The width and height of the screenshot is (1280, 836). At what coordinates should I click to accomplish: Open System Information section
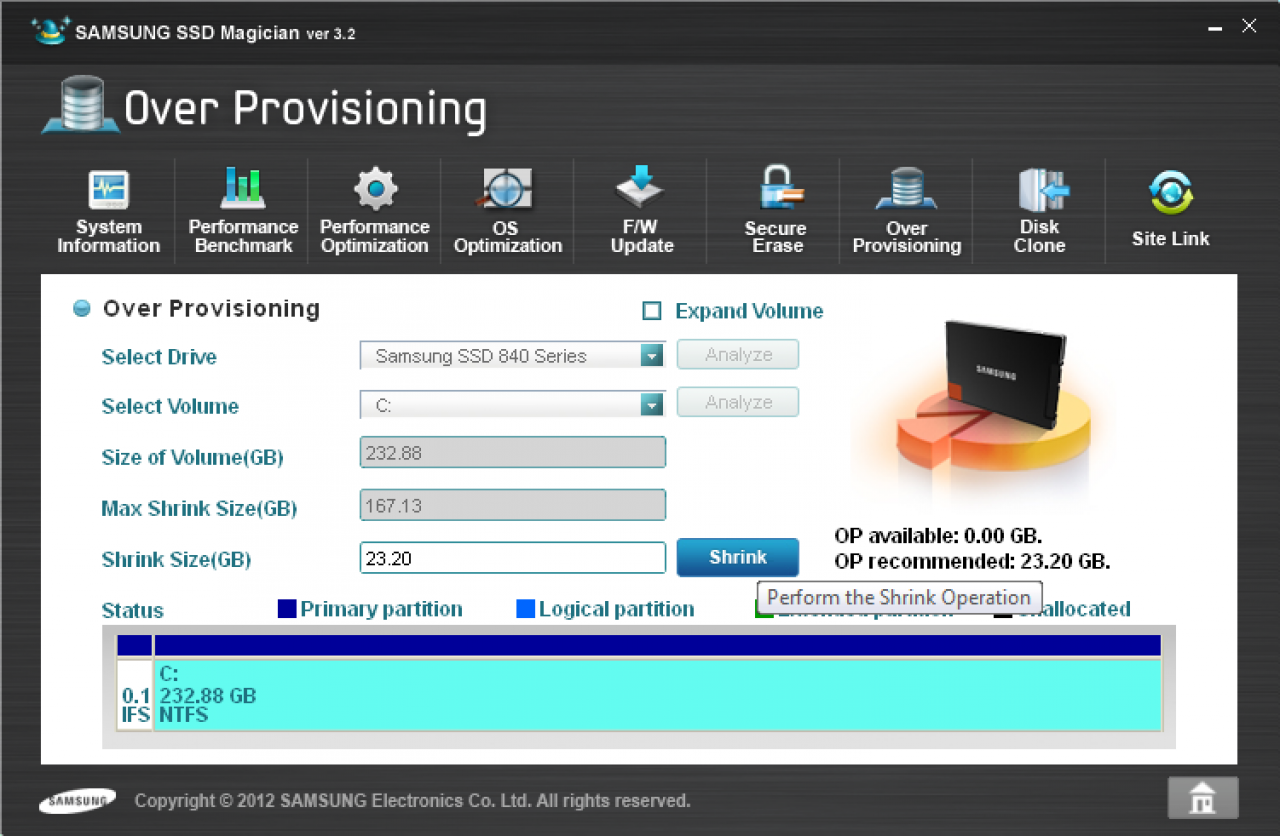tap(108, 211)
